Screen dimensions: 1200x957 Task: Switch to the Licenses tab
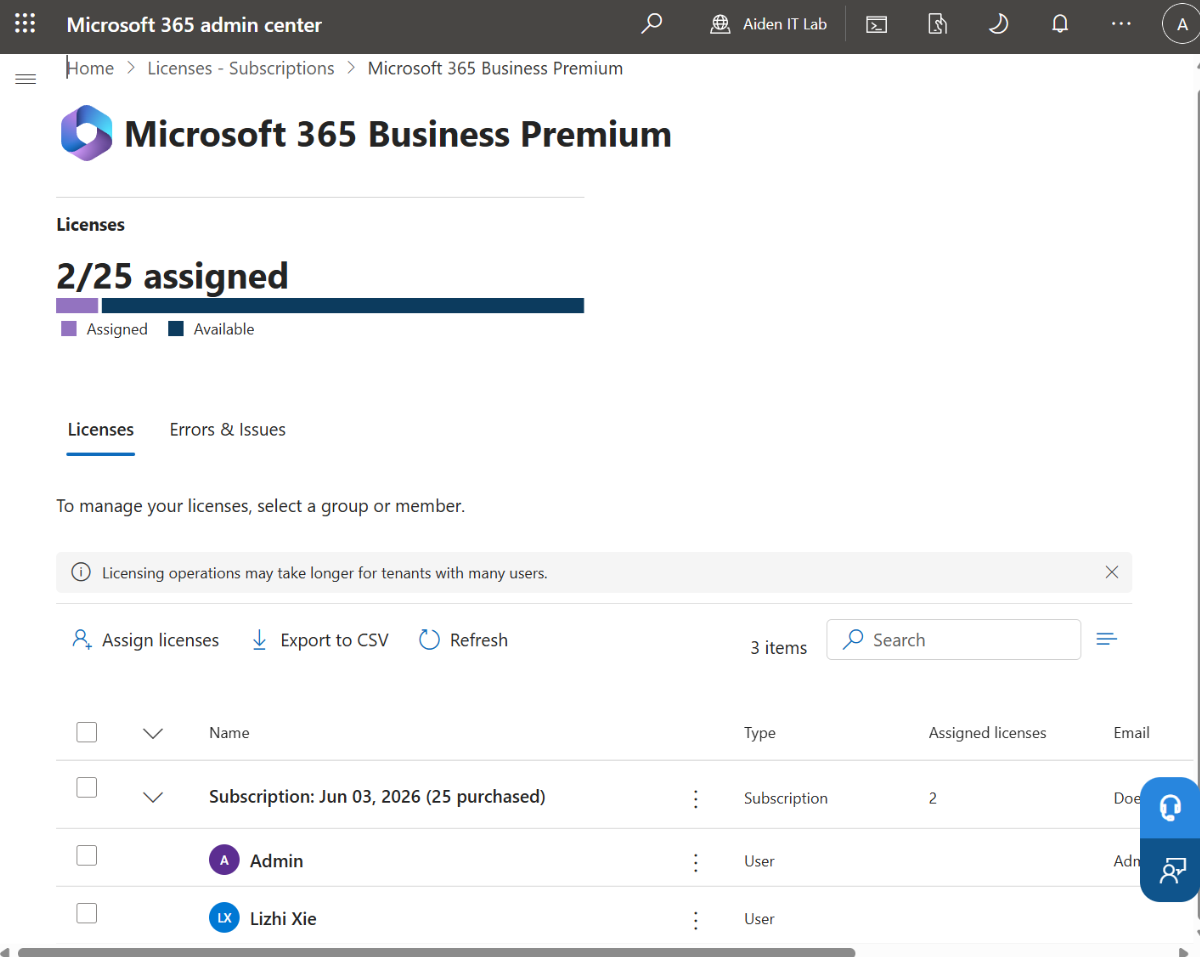101,430
